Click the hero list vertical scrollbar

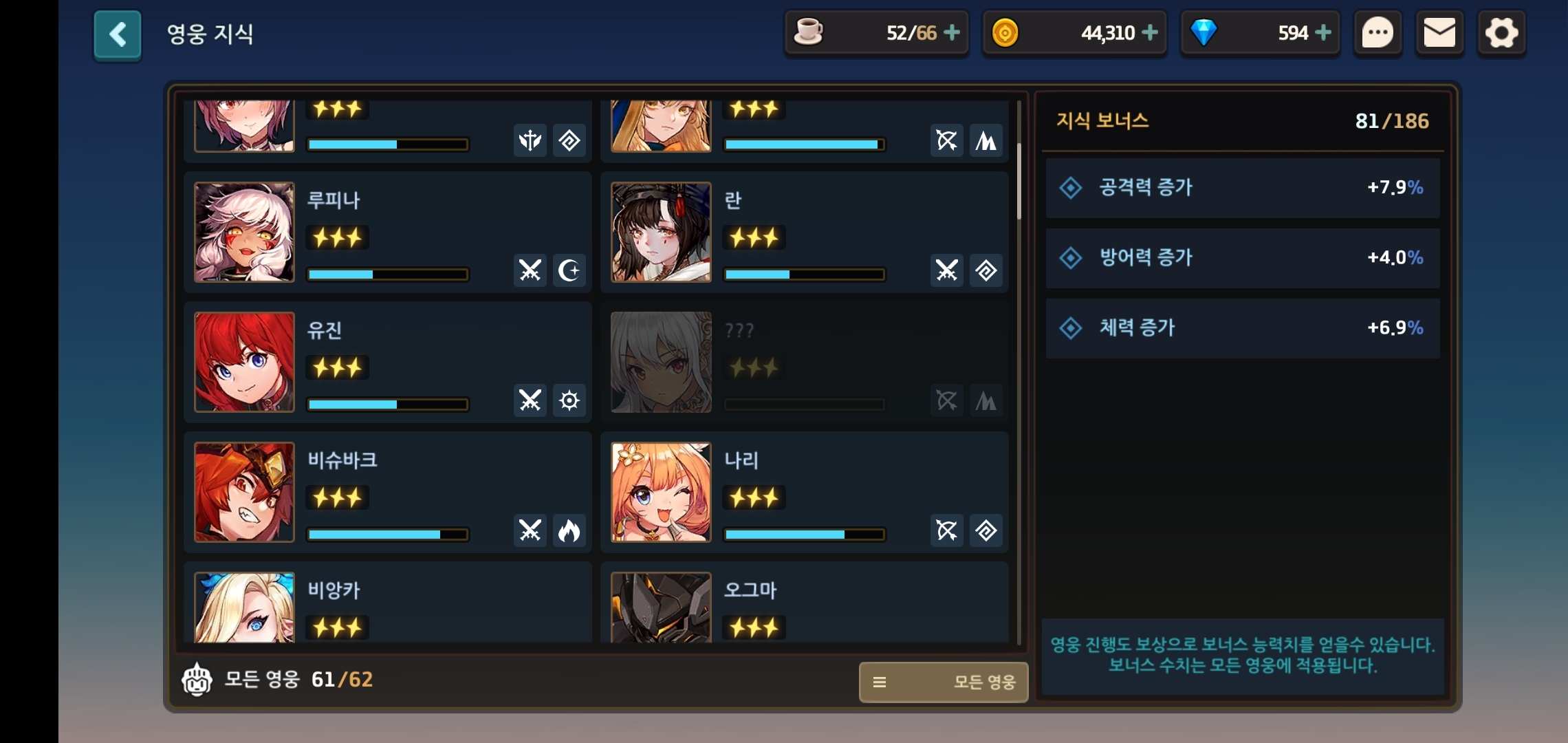(x=1019, y=371)
